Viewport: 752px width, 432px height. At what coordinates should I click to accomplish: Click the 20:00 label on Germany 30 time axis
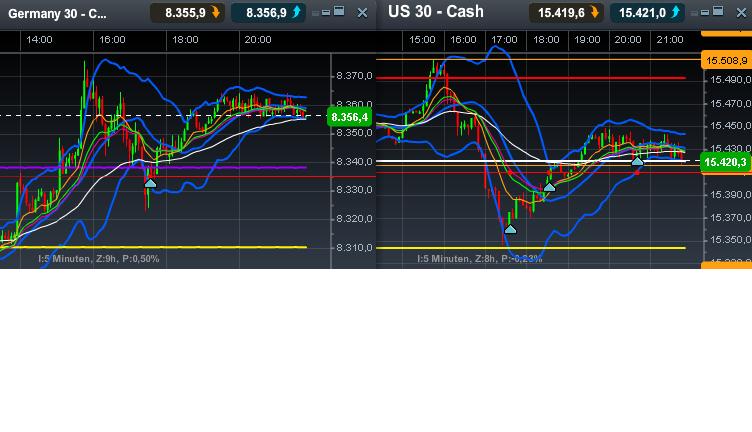[x=258, y=40]
